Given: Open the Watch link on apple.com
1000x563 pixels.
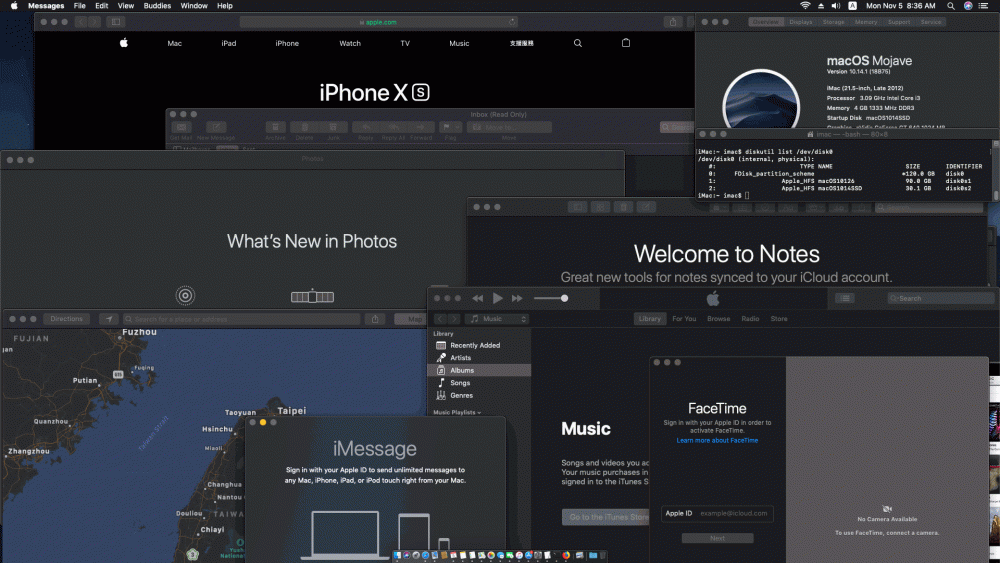Looking at the screenshot, I should [350, 43].
